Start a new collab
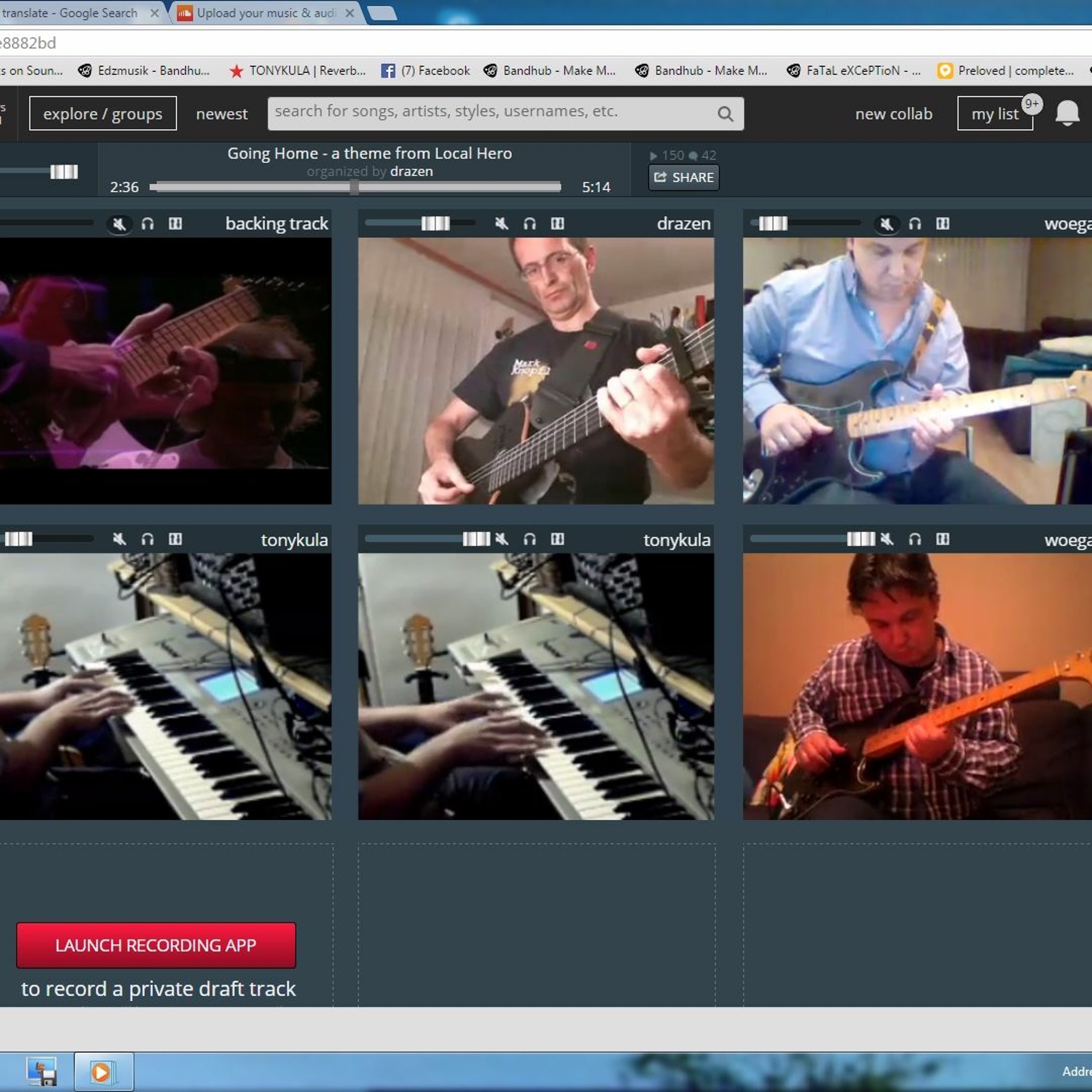Screen dimensions: 1092x1092 point(894,114)
